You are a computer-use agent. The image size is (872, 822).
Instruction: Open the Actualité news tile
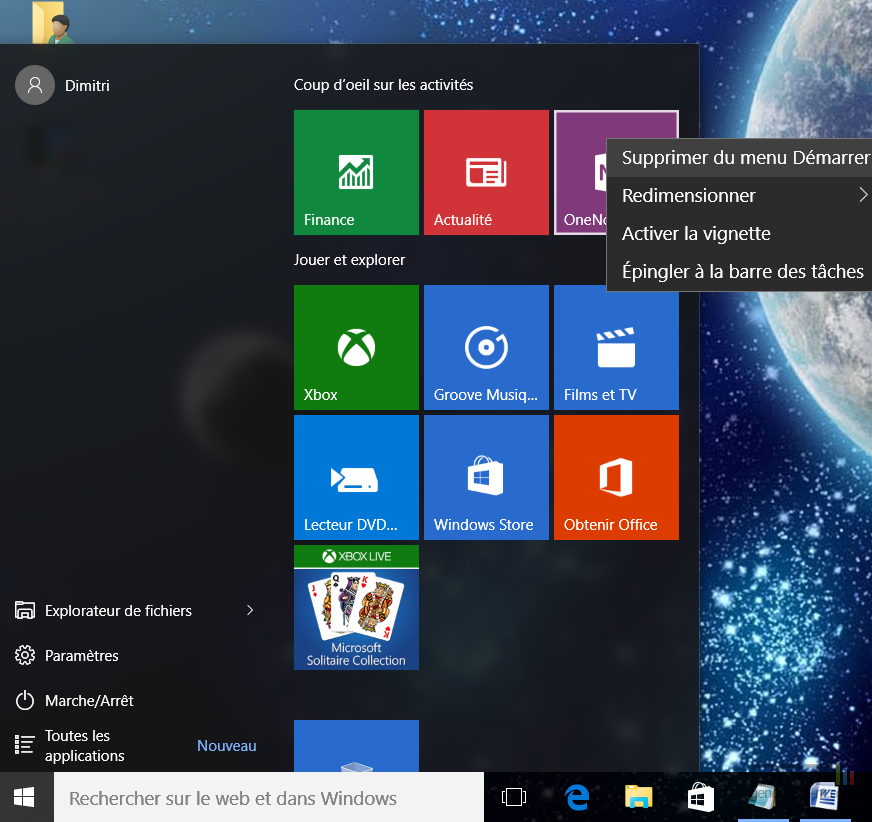(486, 172)
